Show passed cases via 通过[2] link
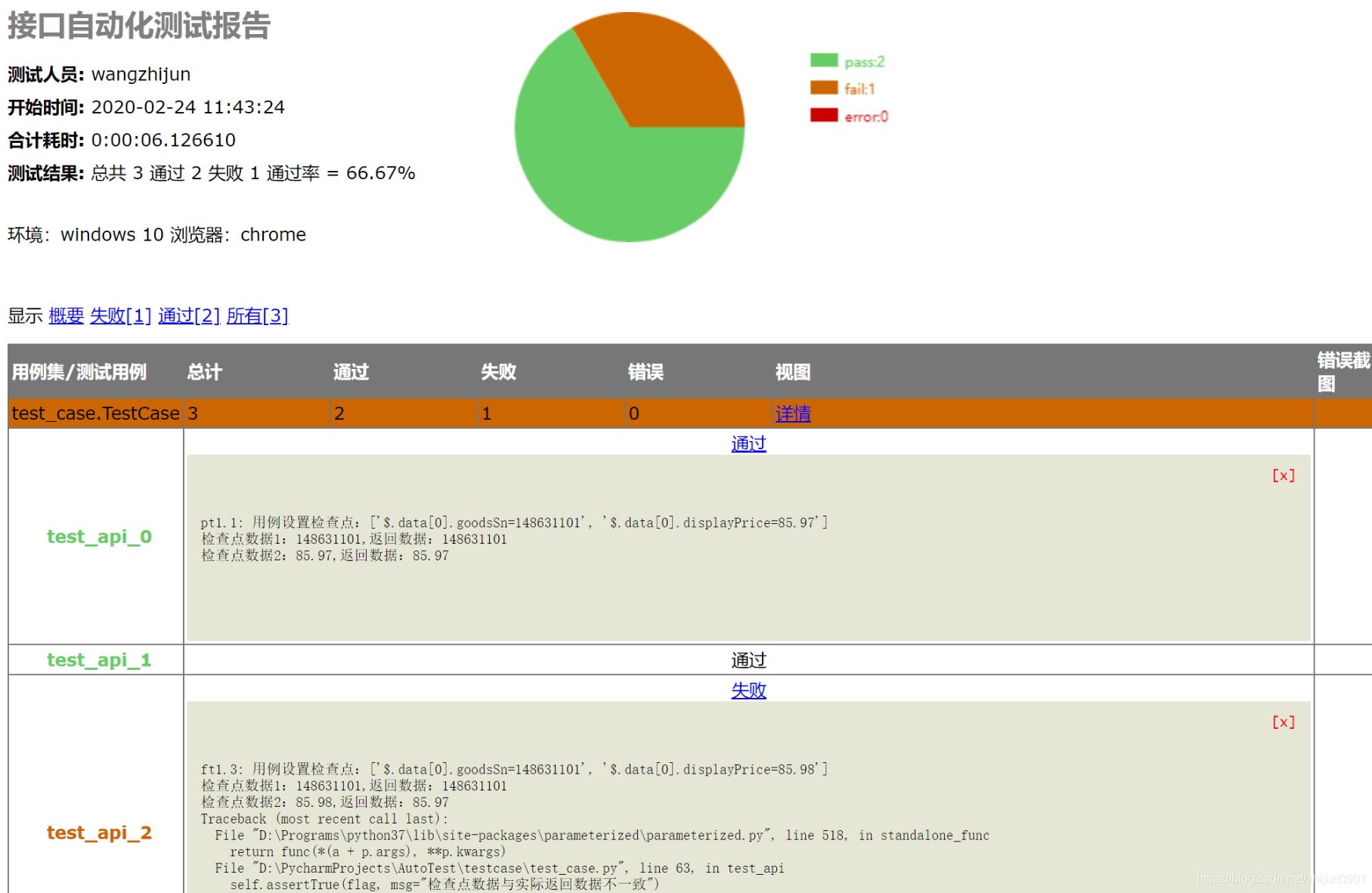 187,316
